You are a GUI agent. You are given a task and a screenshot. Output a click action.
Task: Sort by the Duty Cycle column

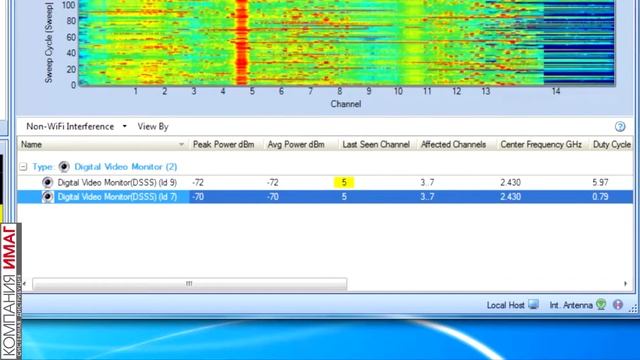(611, 144)
